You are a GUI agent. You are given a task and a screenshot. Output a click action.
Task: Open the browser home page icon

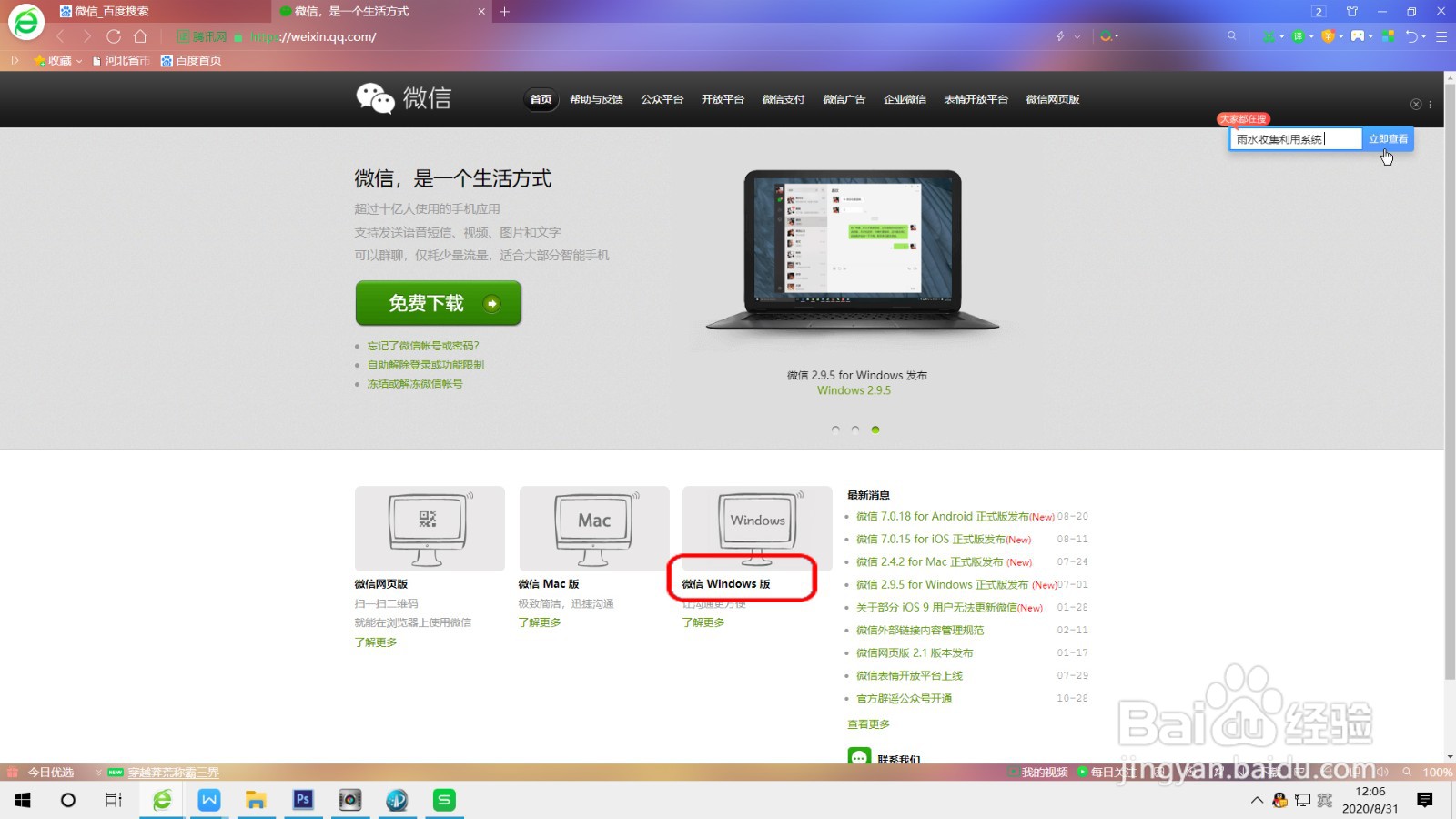(140, 36)
